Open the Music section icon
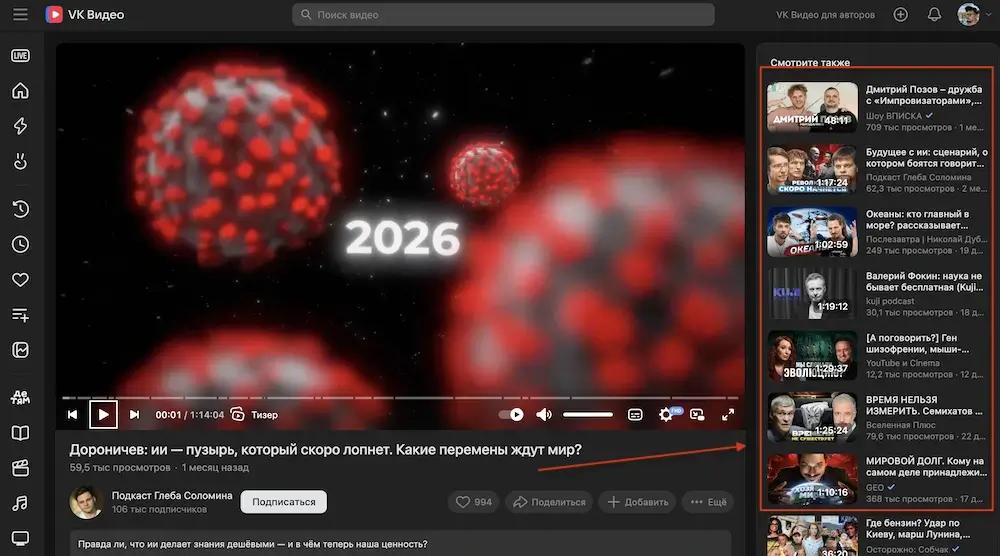 tap(20, 503)
